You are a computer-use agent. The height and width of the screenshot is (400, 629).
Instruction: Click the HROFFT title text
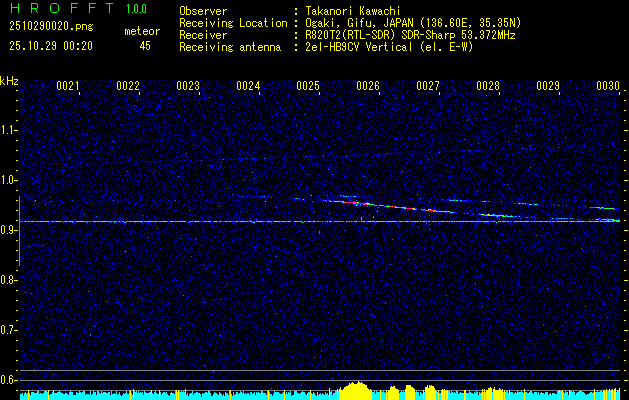pos(62,8)
